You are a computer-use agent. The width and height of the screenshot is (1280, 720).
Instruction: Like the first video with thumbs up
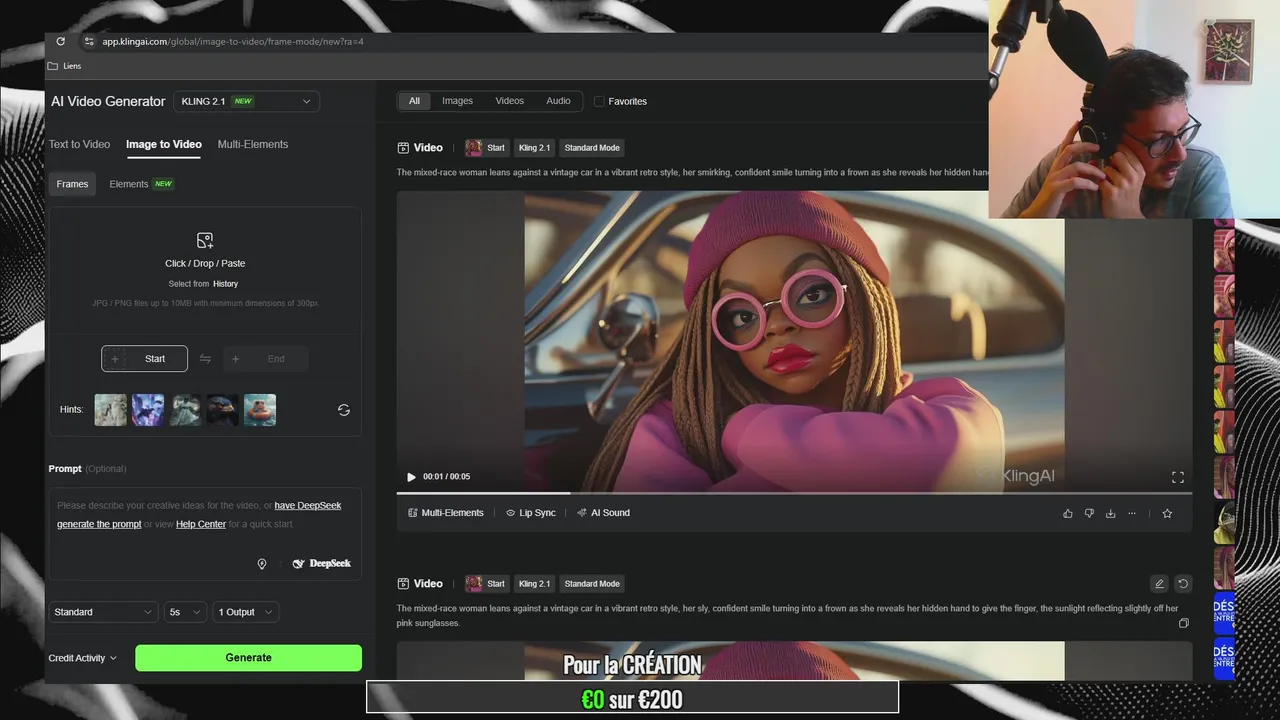[1068, 513]
